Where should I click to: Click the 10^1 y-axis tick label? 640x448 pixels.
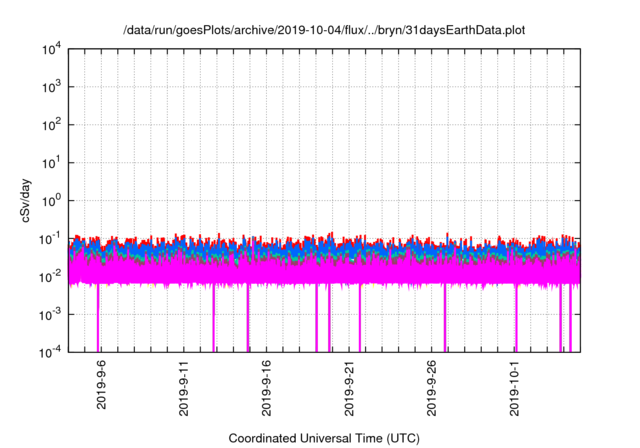(51, 162)
